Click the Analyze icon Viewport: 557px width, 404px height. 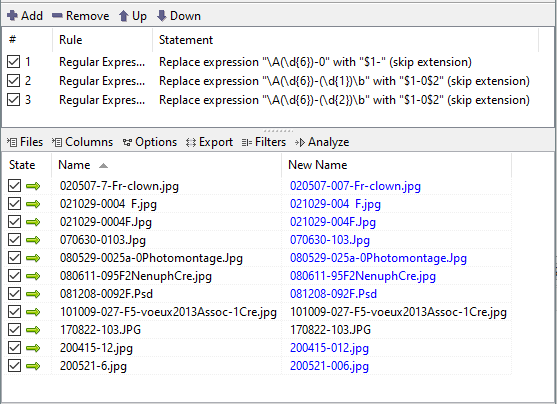point(300,142)
